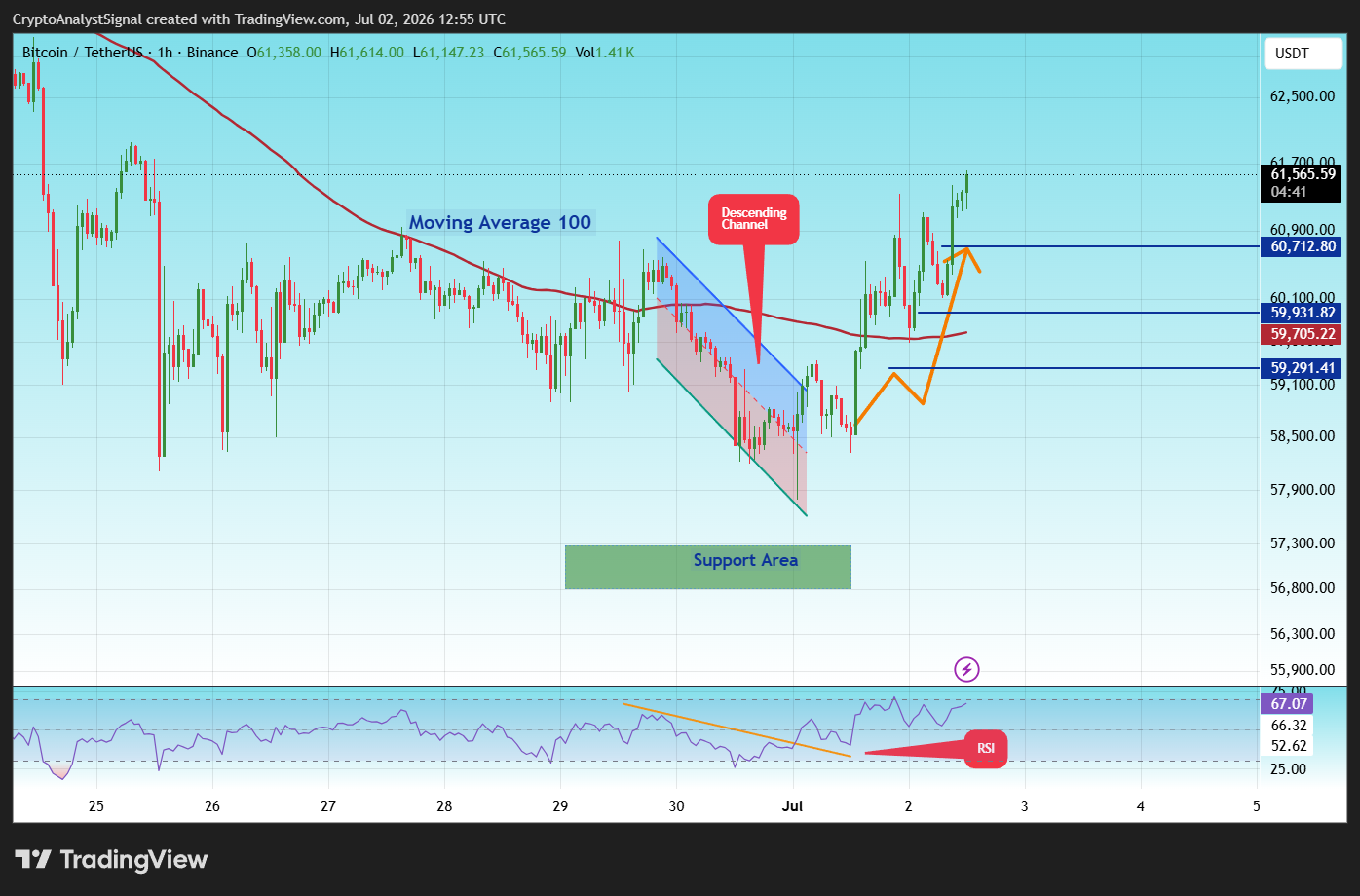Screen dimensions: 1360x896
Task: Select the green Support Area rectangle
Action: coord(708,567)
